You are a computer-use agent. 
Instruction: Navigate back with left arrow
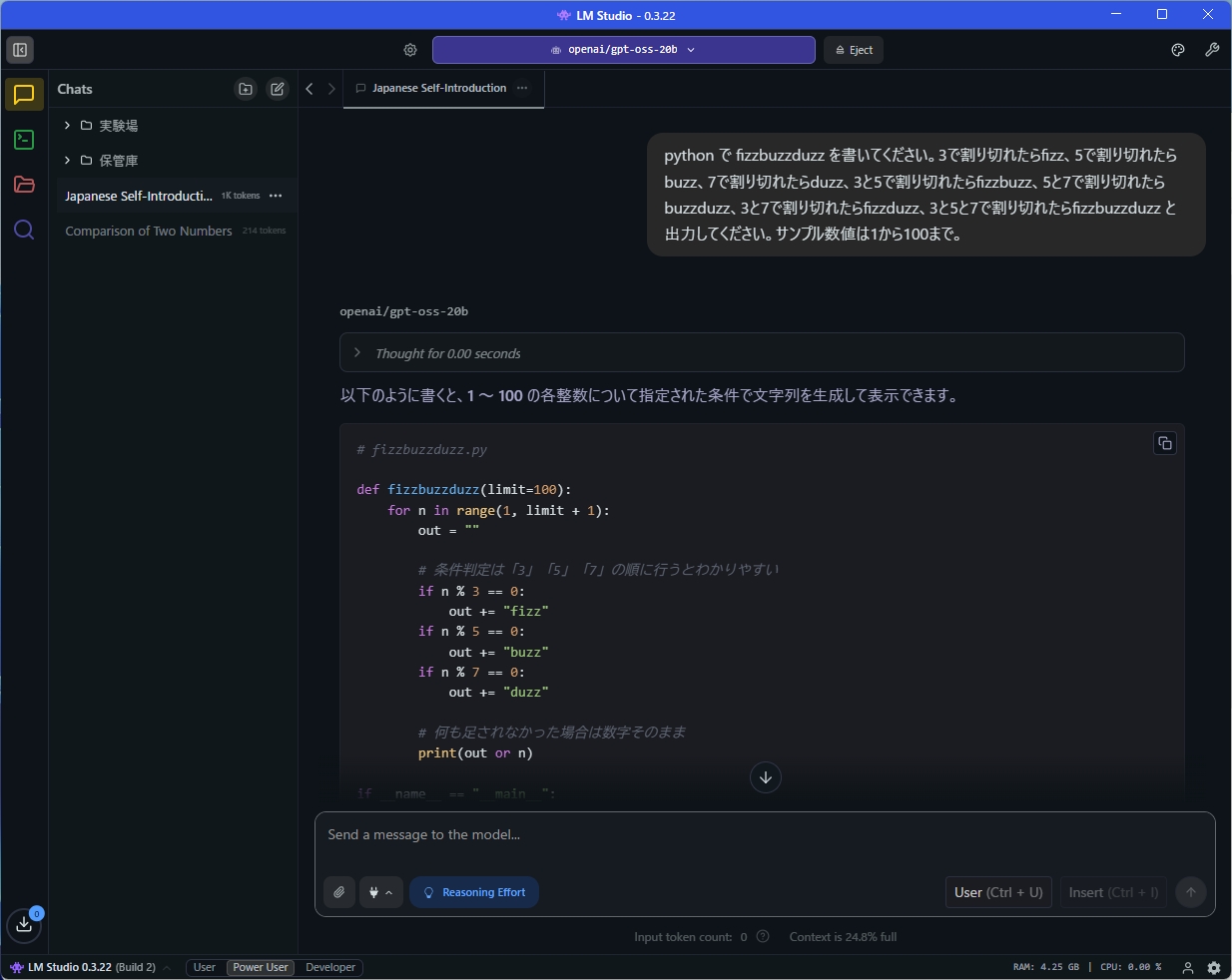coord(309,89)
